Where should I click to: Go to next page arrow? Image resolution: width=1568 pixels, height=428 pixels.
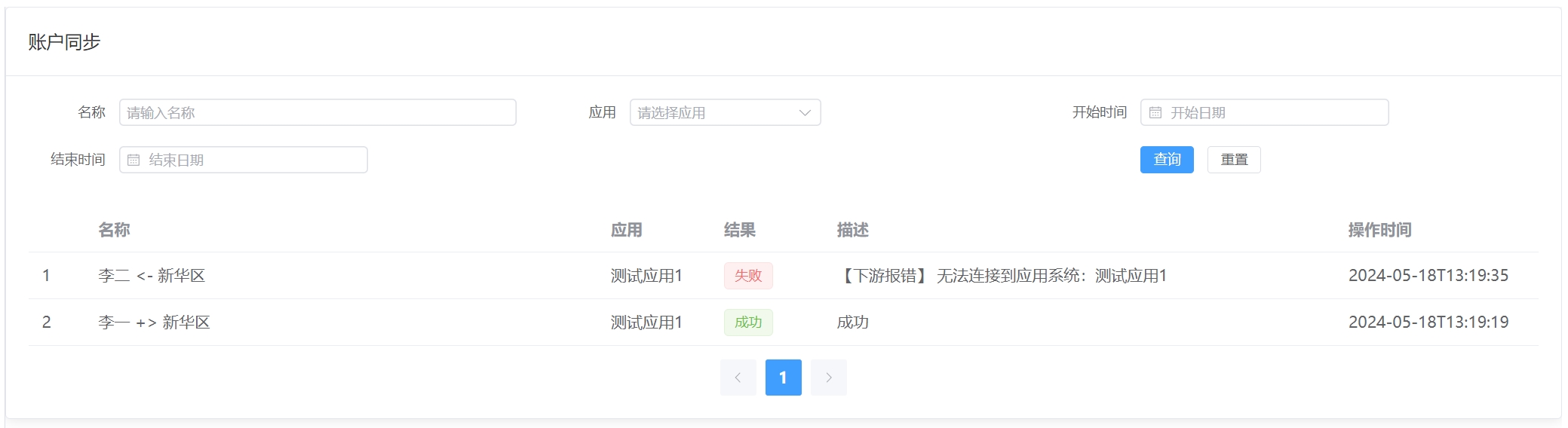[x=829, y=378]
